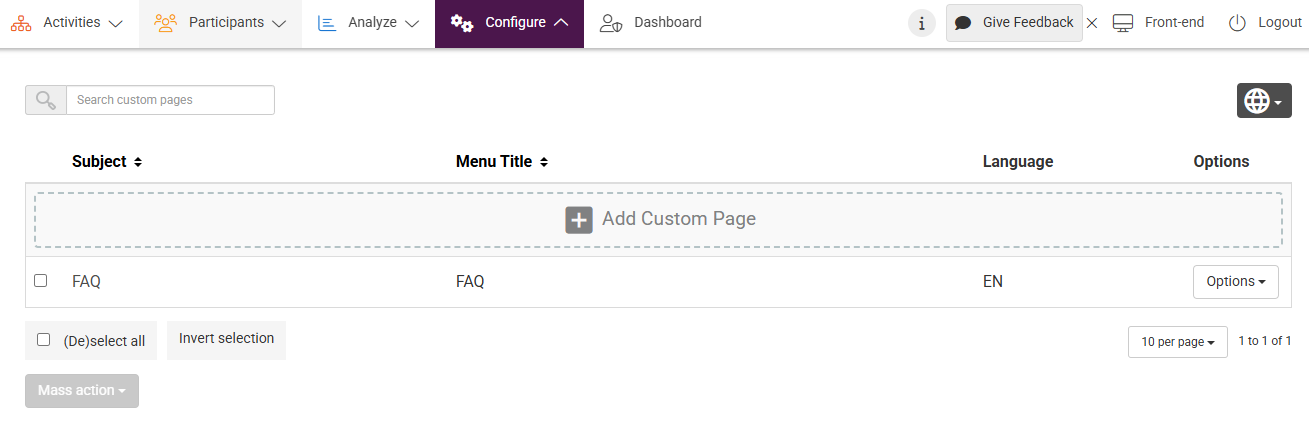Click the Add Custom Page button
1309x445 pixels.
(659, 219)
